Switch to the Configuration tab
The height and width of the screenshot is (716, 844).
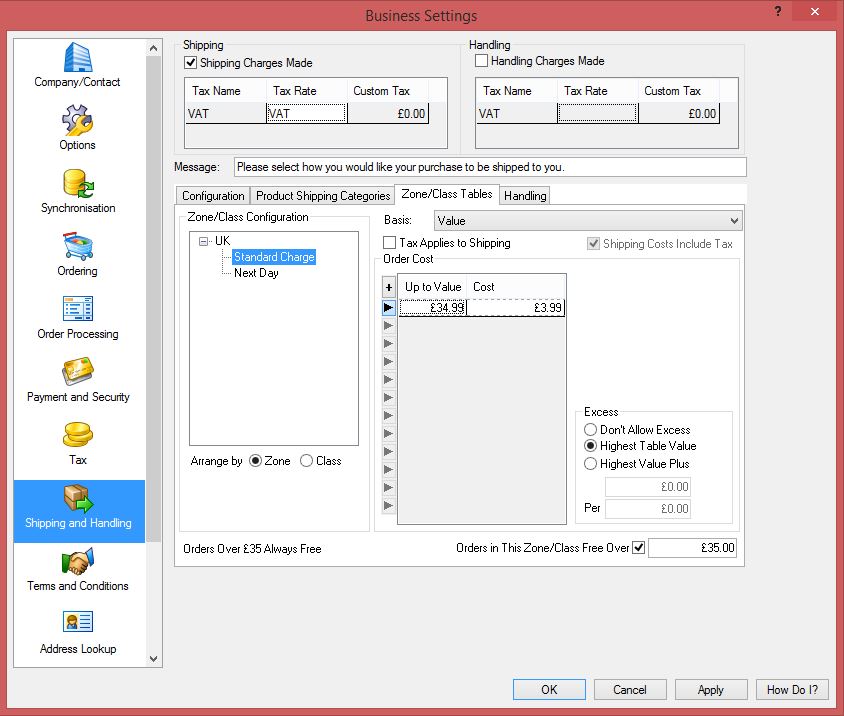(x=213, y=196)
